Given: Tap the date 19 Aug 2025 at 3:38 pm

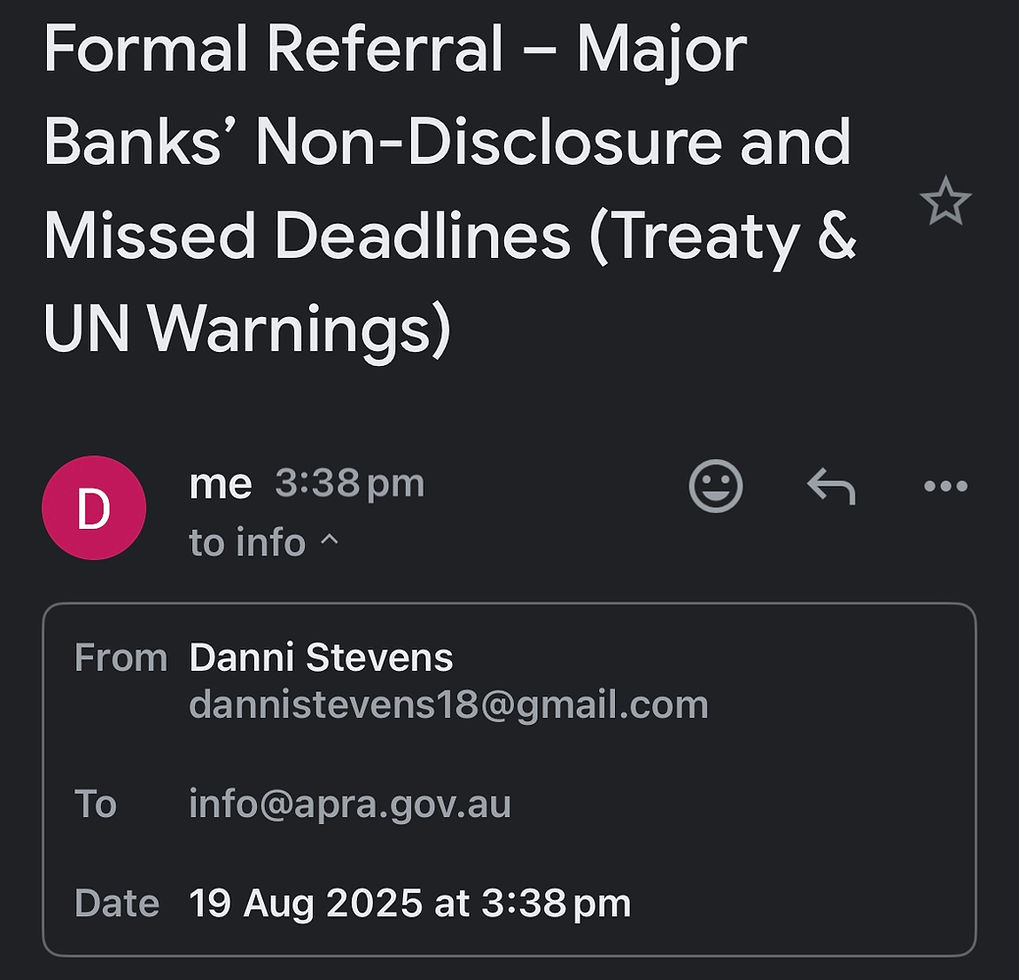Looking at the screenshot, I should pyautogui.click(x=410, y=903).
